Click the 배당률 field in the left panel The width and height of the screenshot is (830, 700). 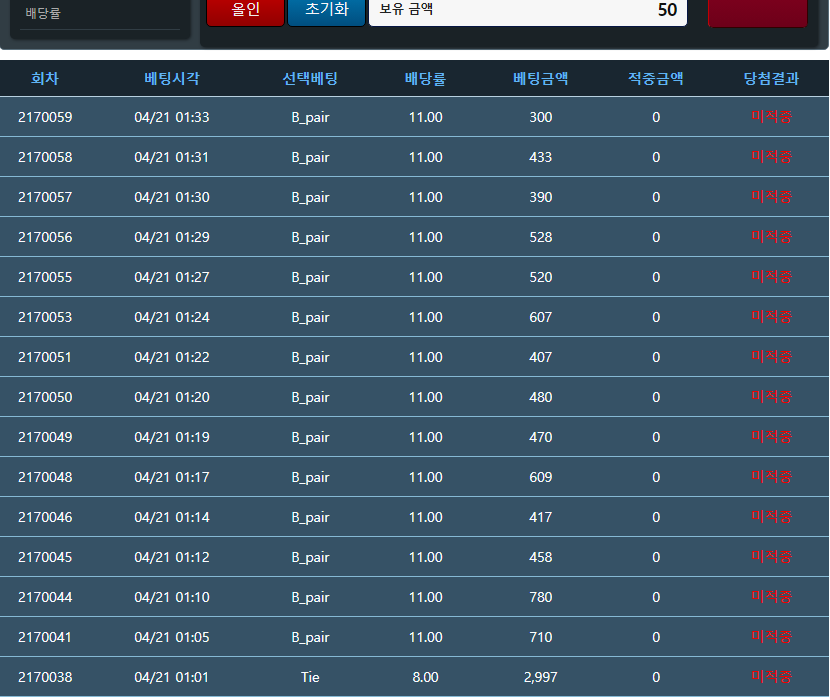pos(100,14)
